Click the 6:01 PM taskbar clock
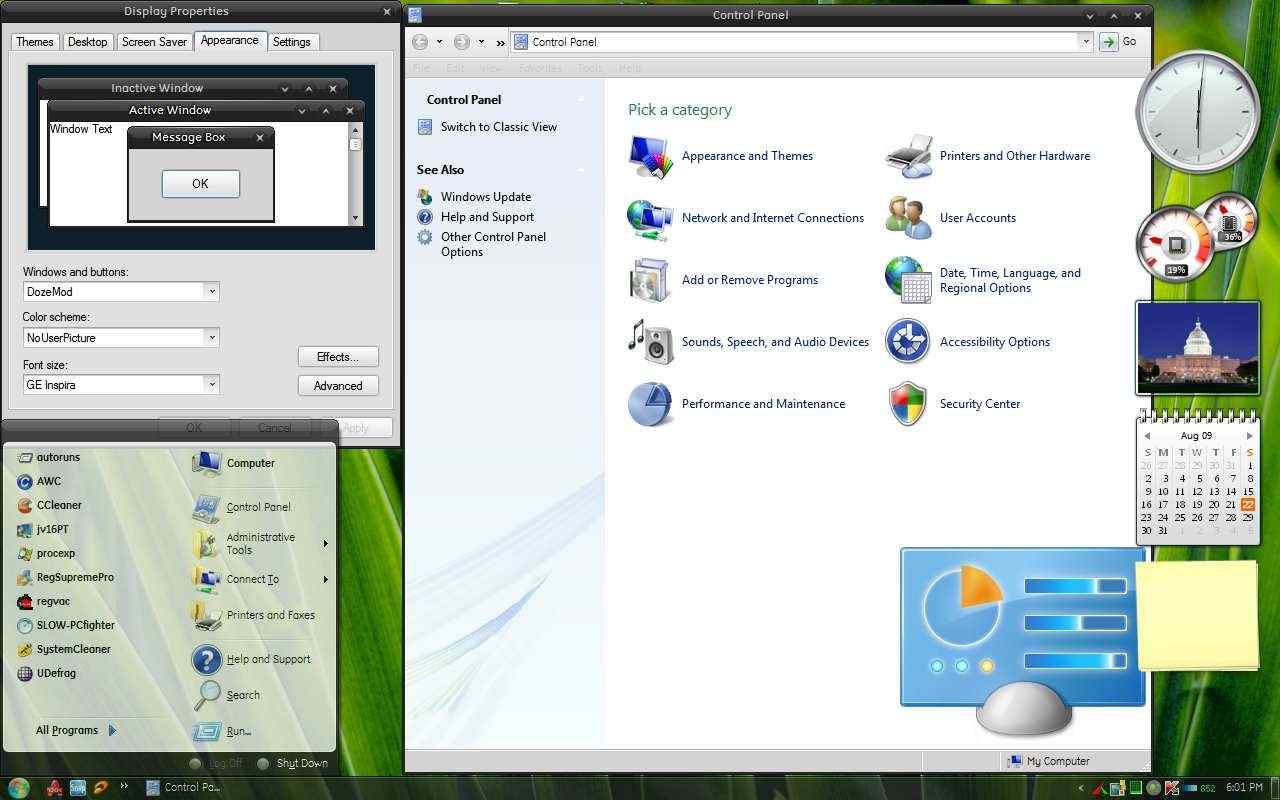 1244,788
